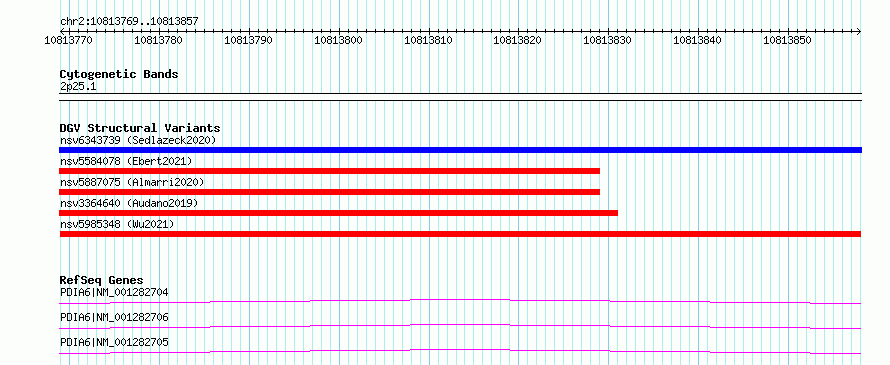This screenshot has width=890, height=365.
Task: Open variant nsv5584078 (Ebert2021) label
Action: point(126,161)
